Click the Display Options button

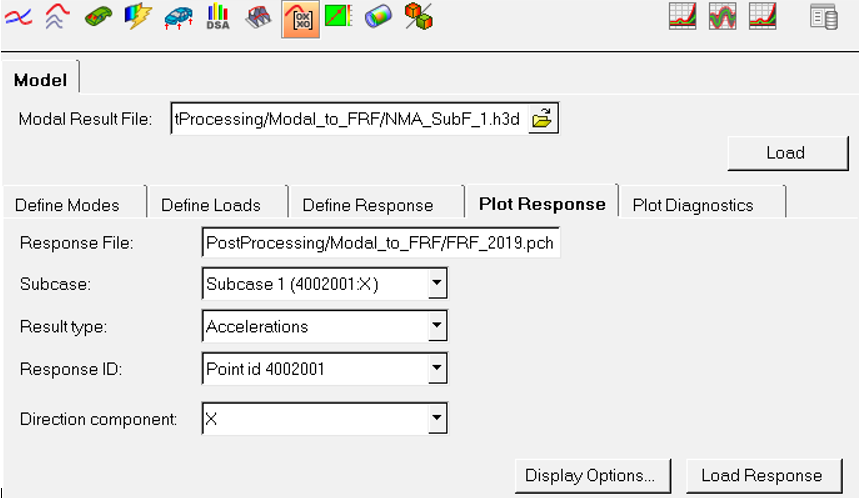pyautogui.click(x=591, y=475)
